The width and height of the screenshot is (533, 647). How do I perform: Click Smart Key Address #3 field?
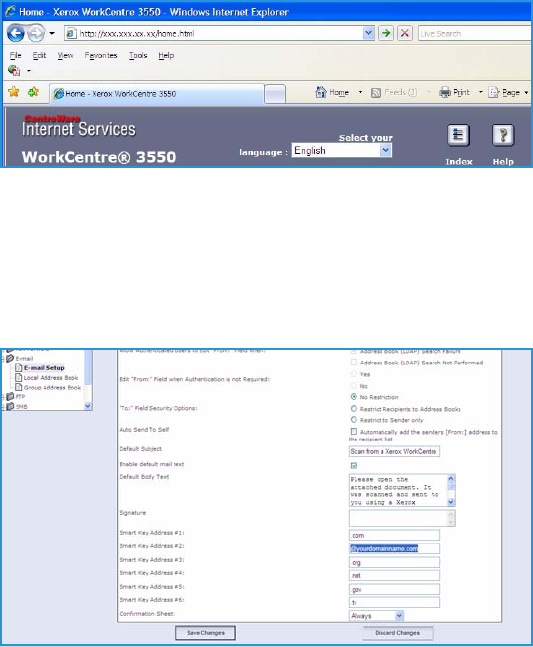pyautogui.click(x=394, y=562)
